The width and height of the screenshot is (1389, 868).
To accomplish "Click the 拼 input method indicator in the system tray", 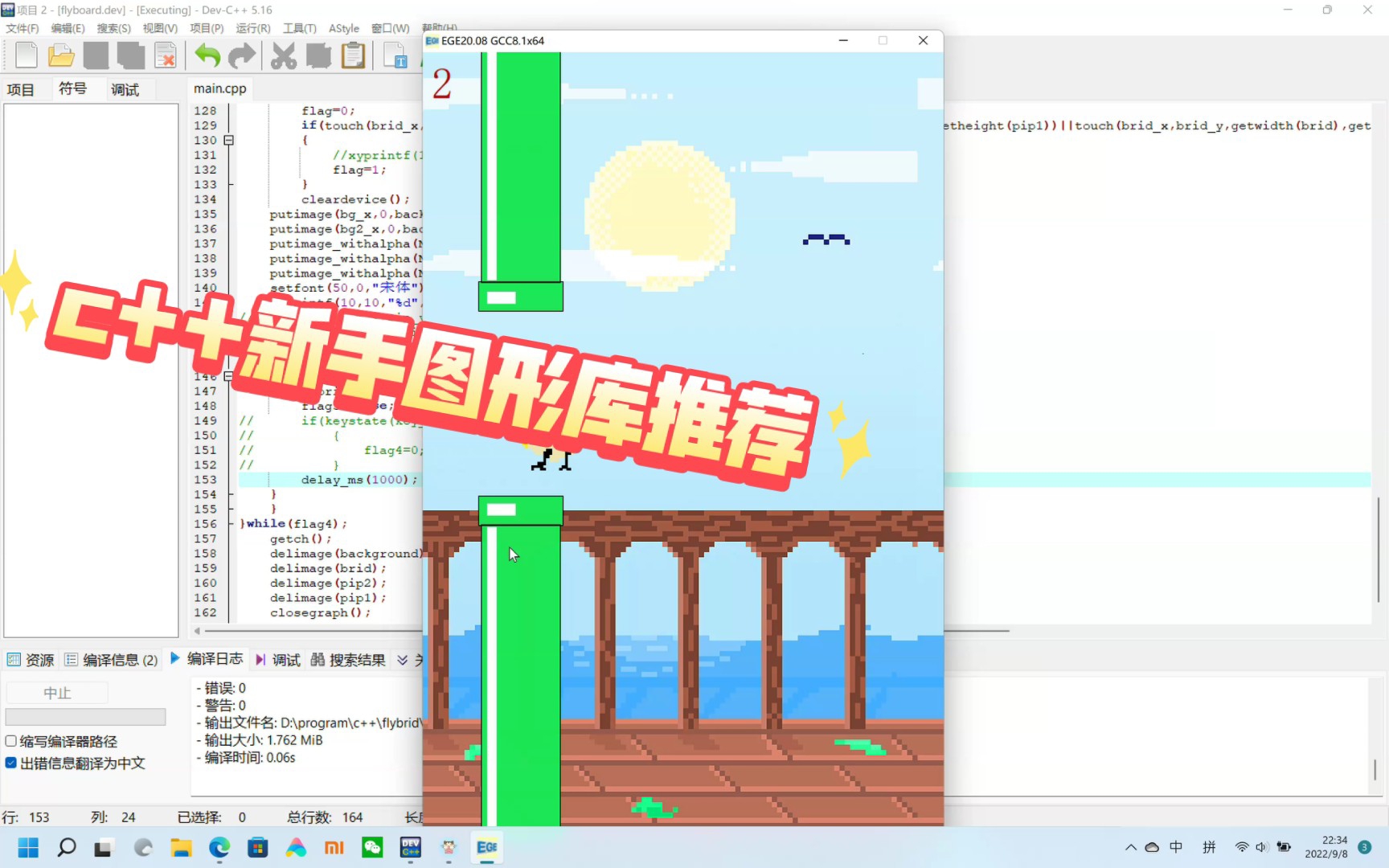I will click(1209, 847).
